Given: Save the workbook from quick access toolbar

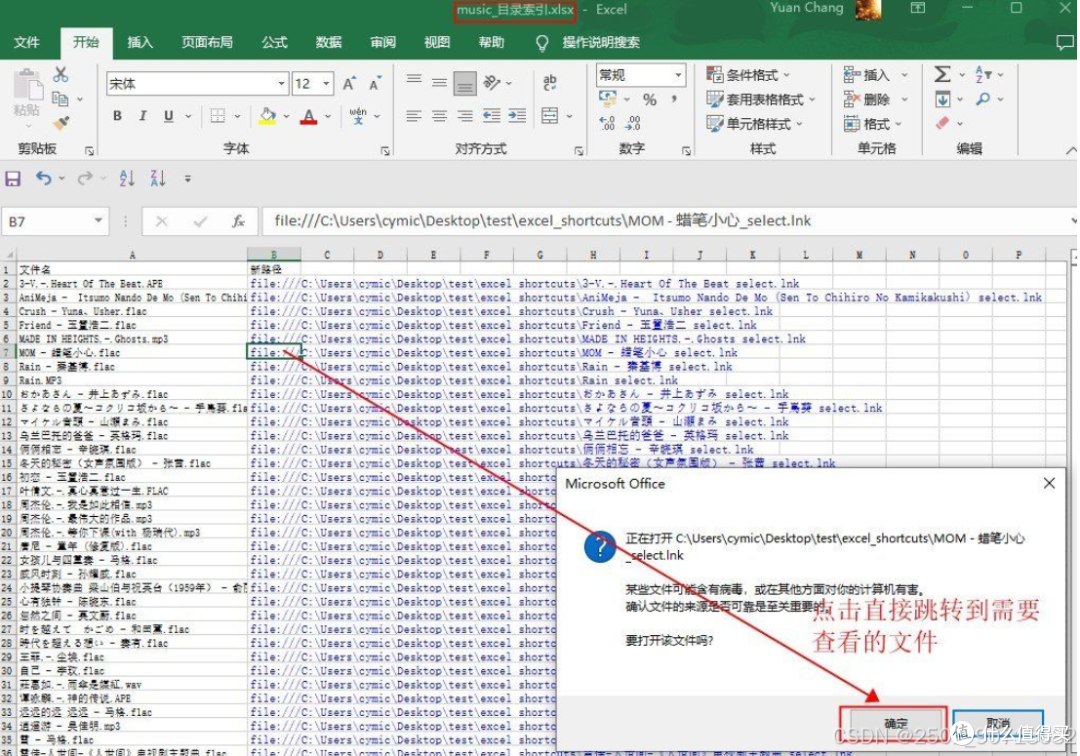Looking at the screenshot, I should (12, 179).
